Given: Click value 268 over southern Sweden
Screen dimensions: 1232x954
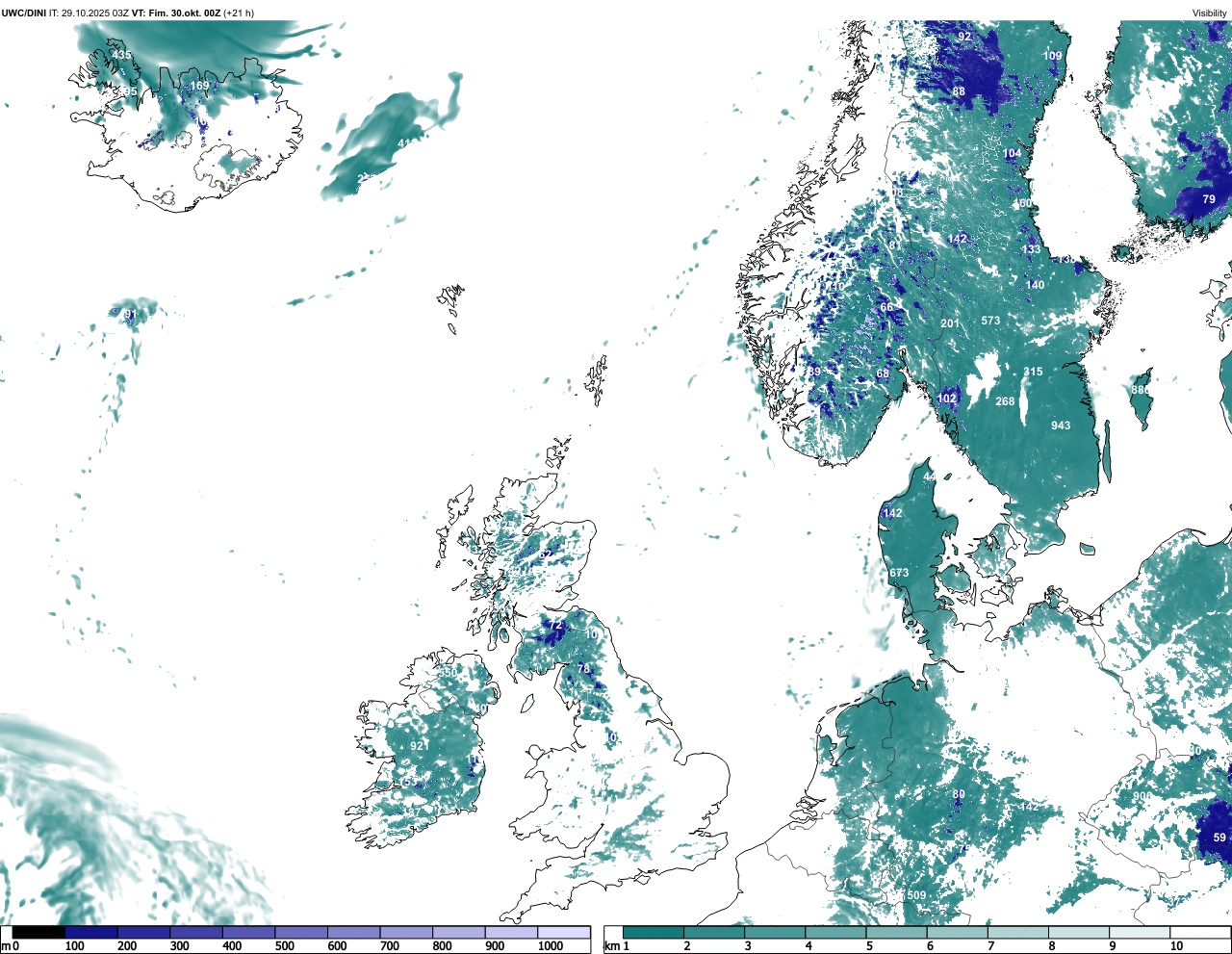Looking at the screenshot, I should pyautogui.click(x=1005, y=401).
